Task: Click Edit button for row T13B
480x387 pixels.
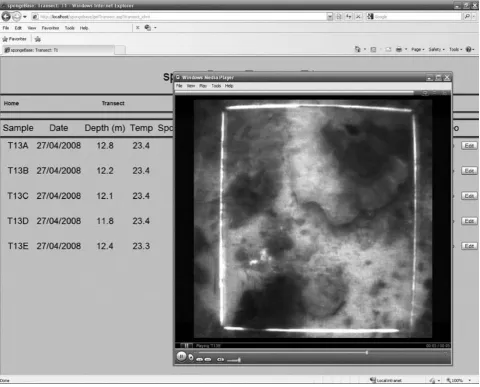Action: [469, 171]
